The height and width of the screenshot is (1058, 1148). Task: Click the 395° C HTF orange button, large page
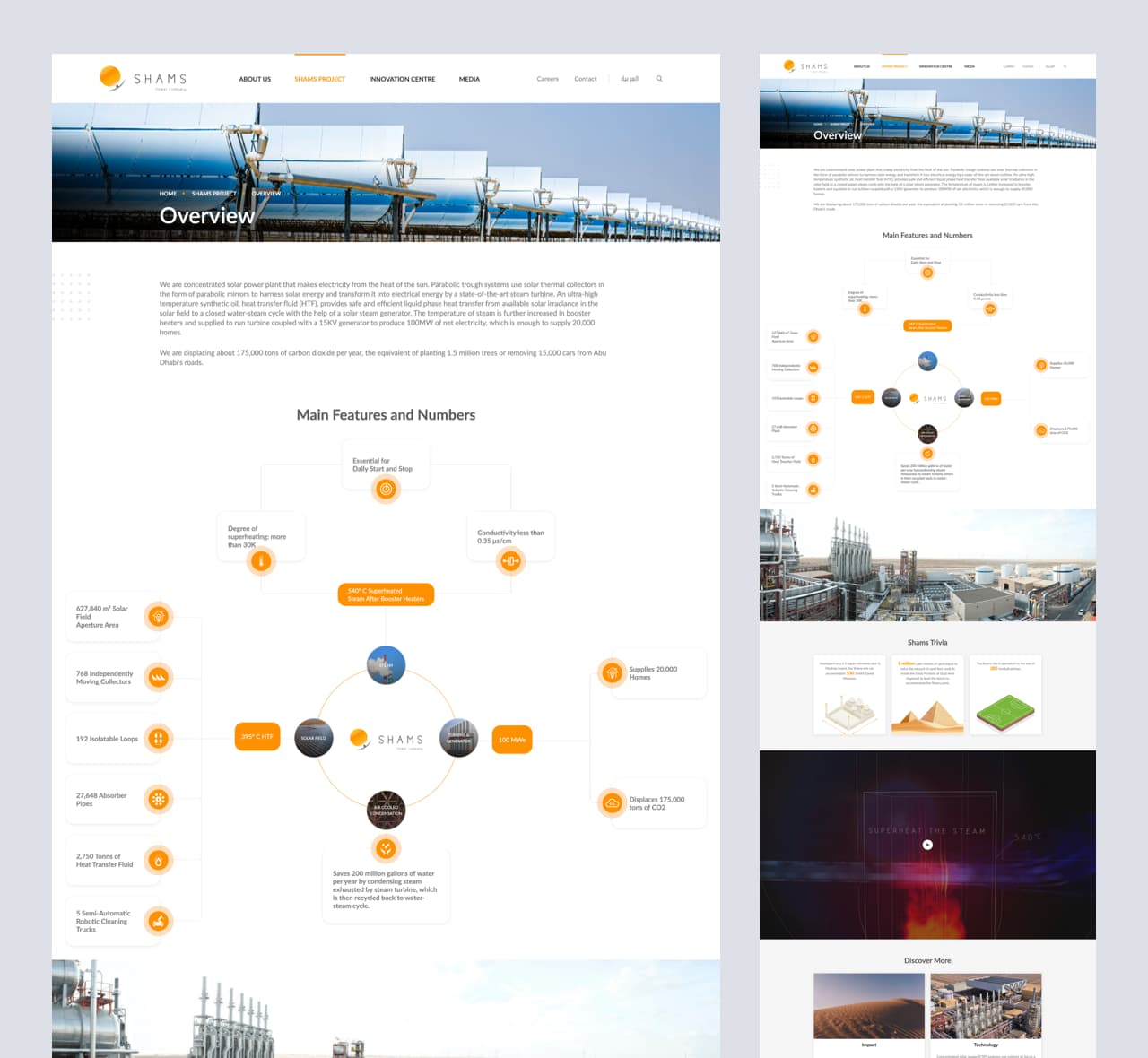tap(257, 736)
